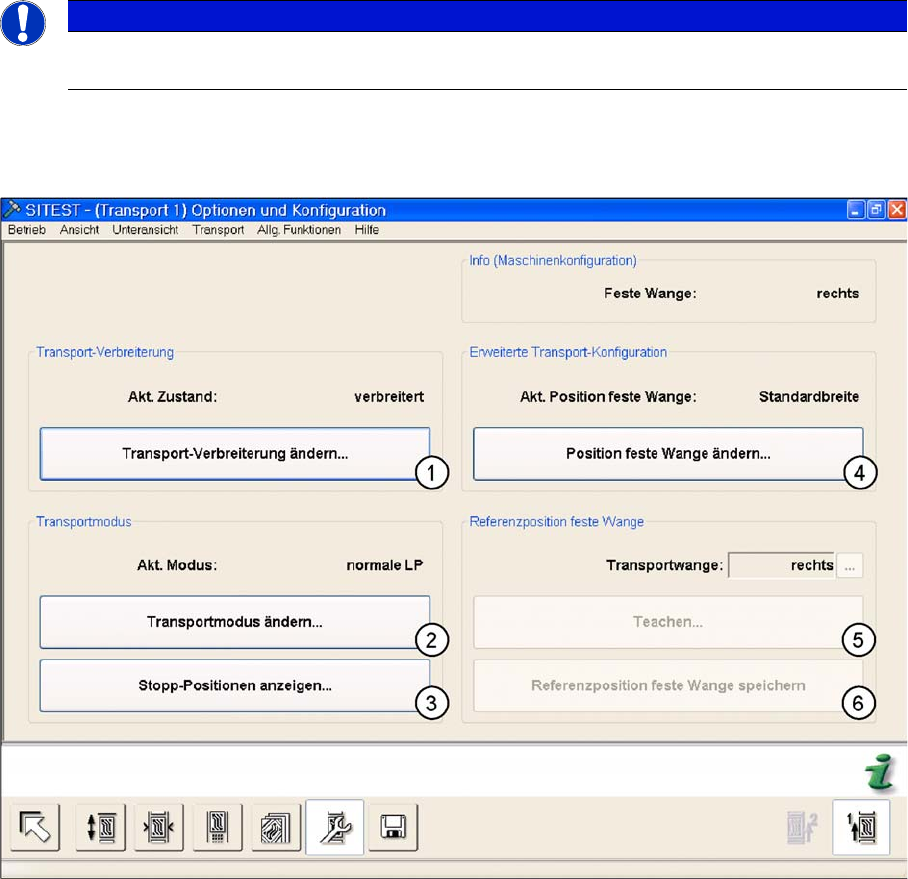908x879 pixels.
Task: Click the floppy disk save icon
Action: [x=394, y=828]
